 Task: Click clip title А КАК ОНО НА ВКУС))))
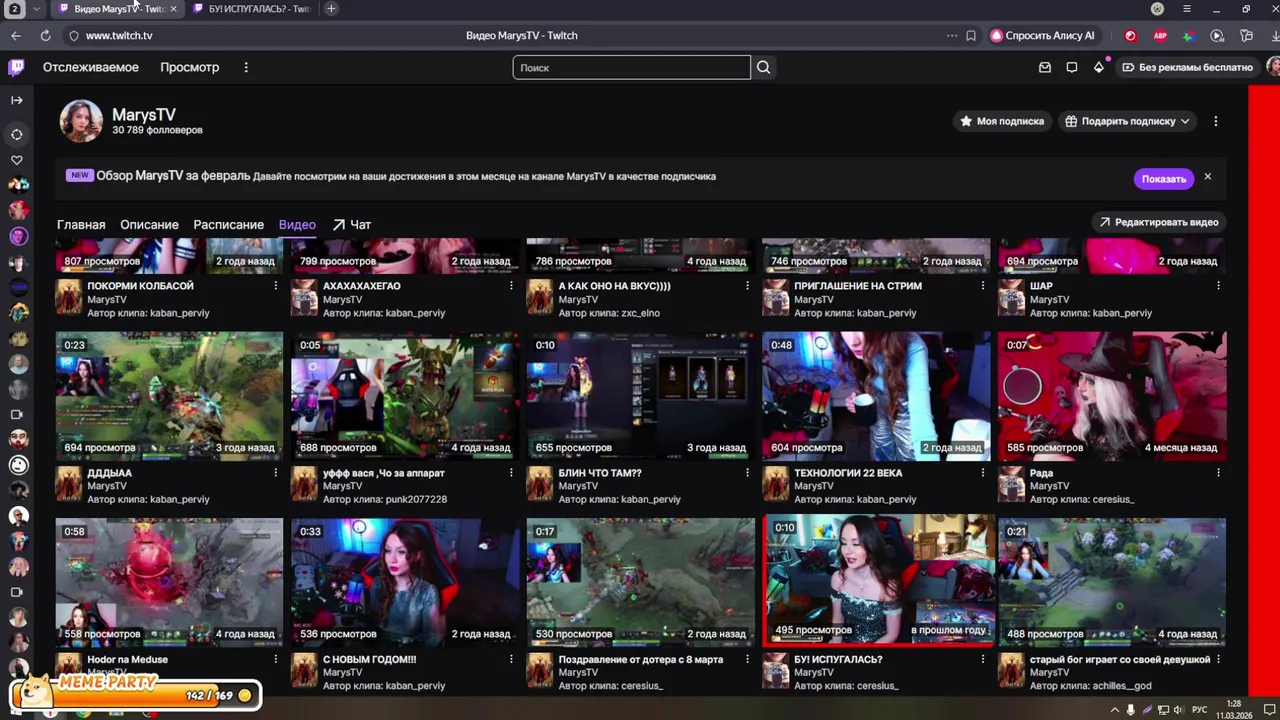pyautogui.click(x=614, y=286)
